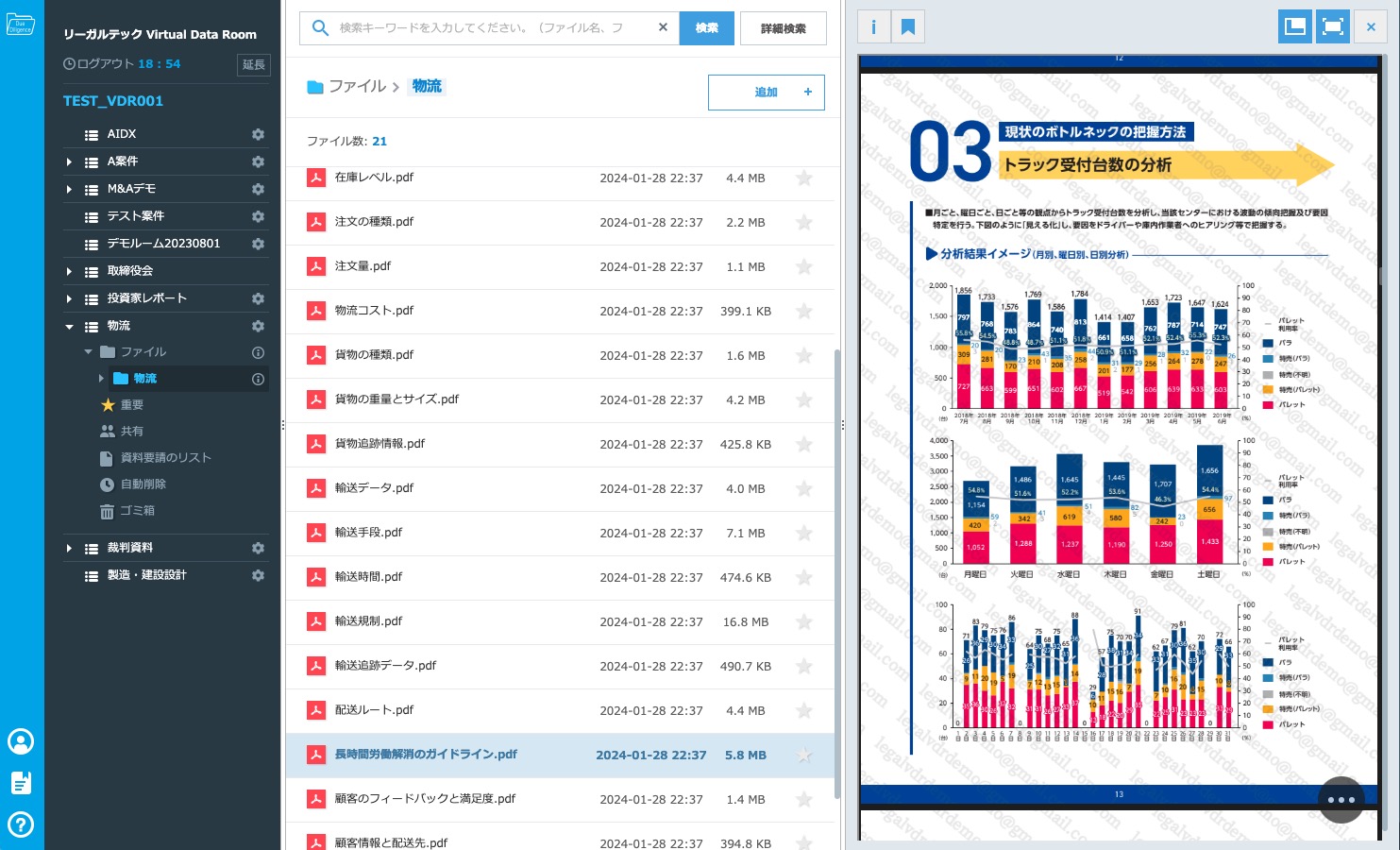Screen dimensions: 1400x850
Task: Open settings gear for A案件 room
Action: point(258,161)
